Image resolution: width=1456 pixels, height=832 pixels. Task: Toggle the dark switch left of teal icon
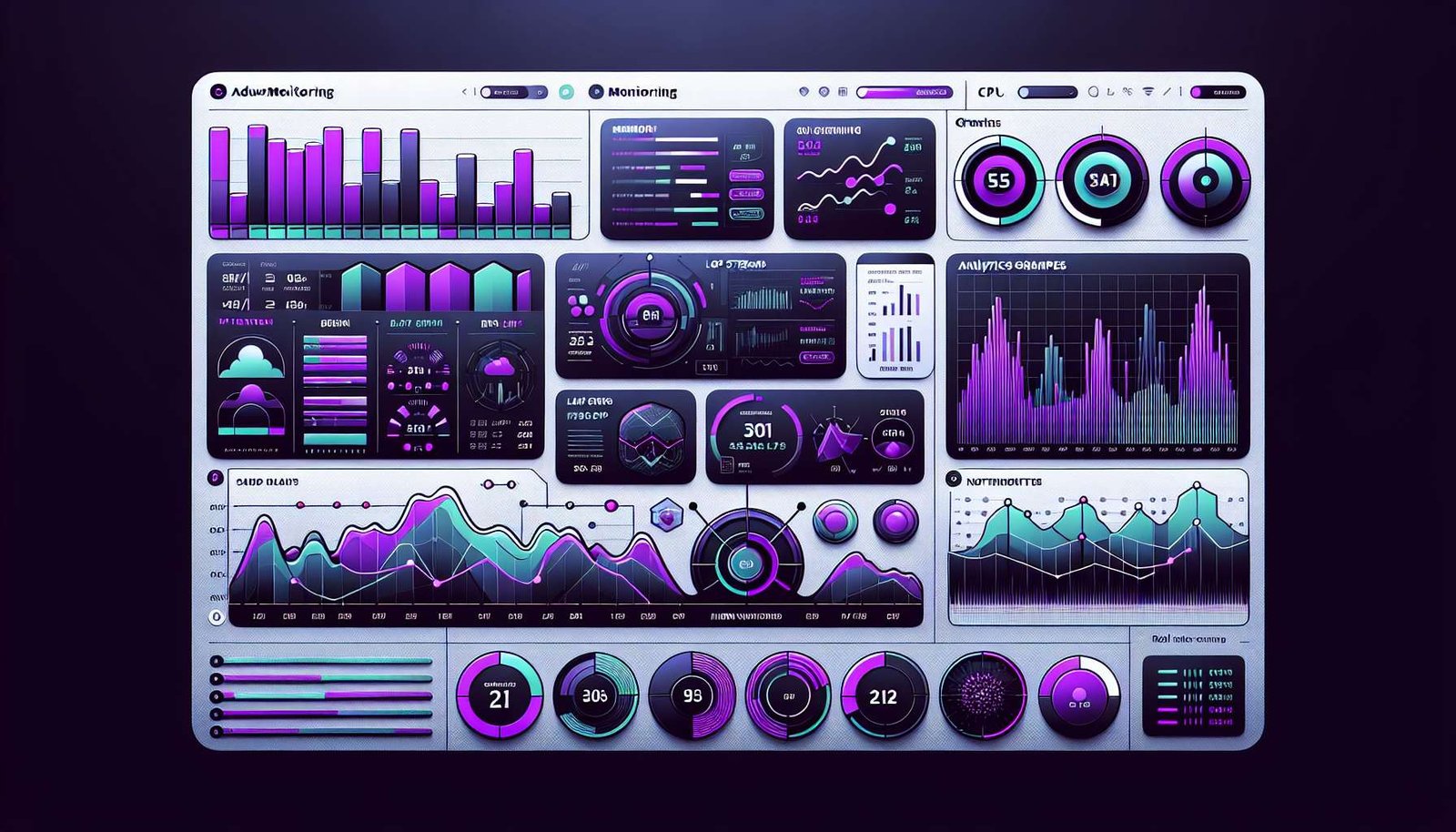(513, 92)
